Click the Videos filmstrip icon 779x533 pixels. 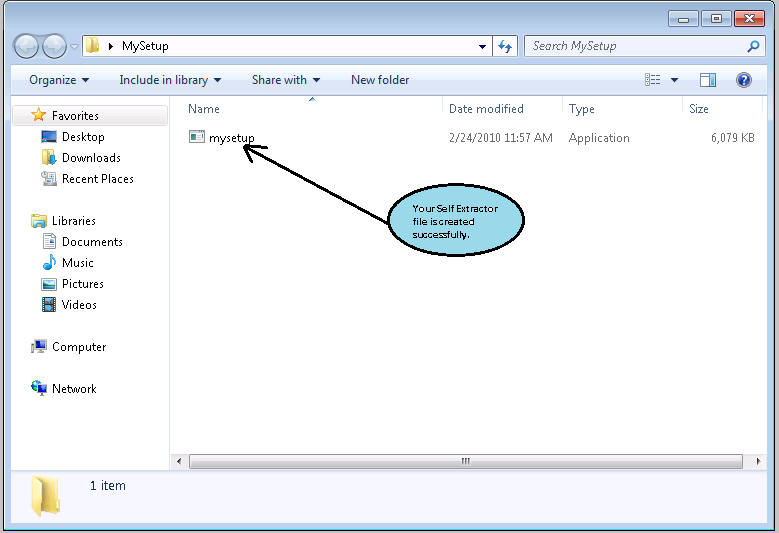[x=49, y=305]
